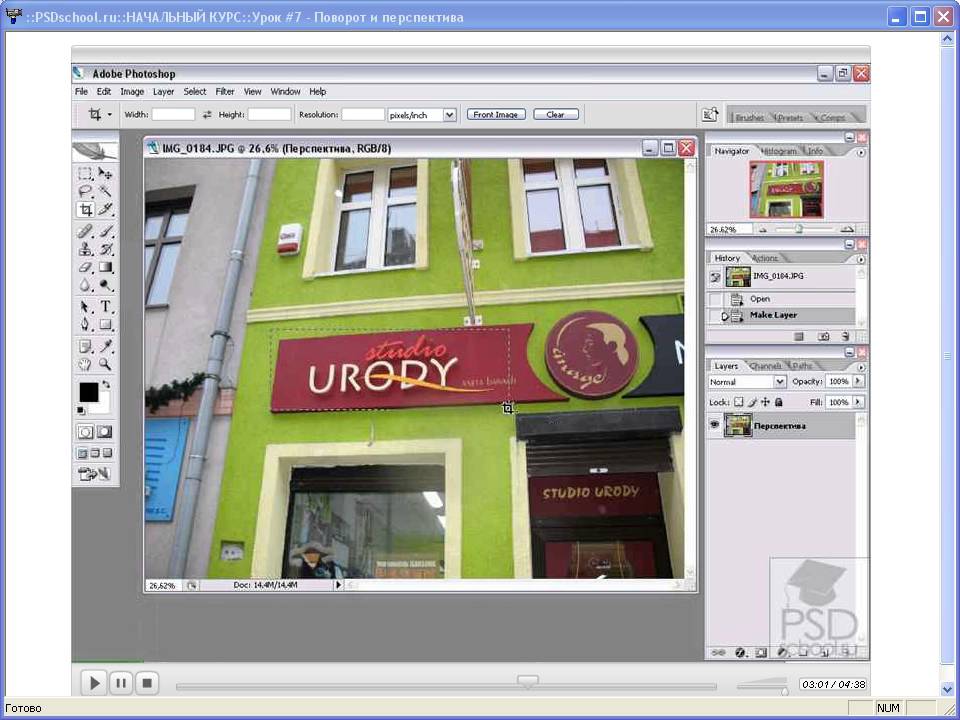Toggle Lock position
Screen dimensions: 960x720
765,402
